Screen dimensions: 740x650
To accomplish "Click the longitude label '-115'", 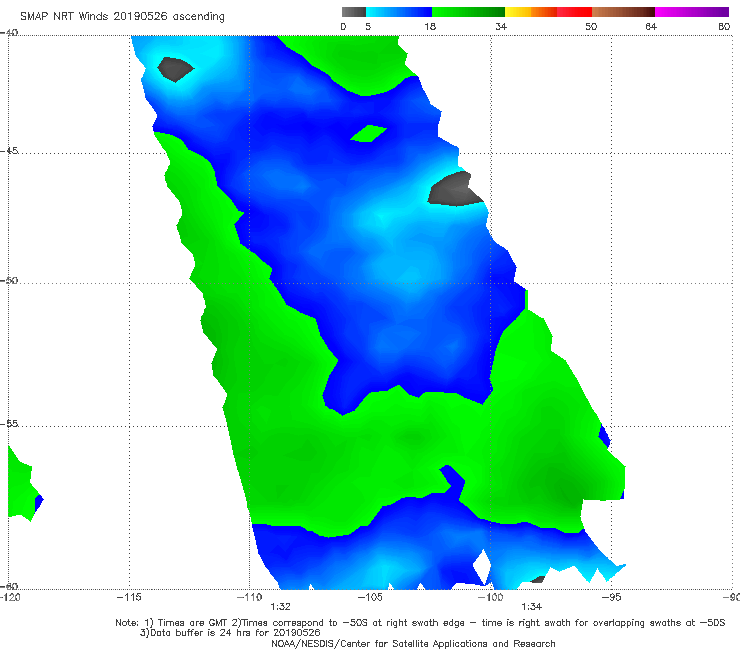I will (129, 597).
